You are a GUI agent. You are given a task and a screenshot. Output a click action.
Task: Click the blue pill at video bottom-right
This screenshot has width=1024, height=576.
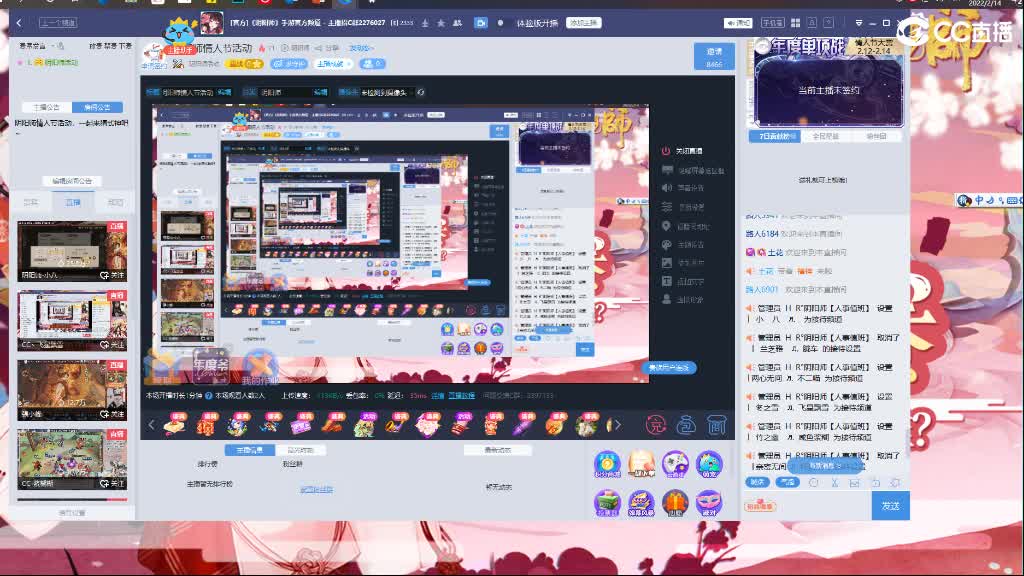point(670,368)
